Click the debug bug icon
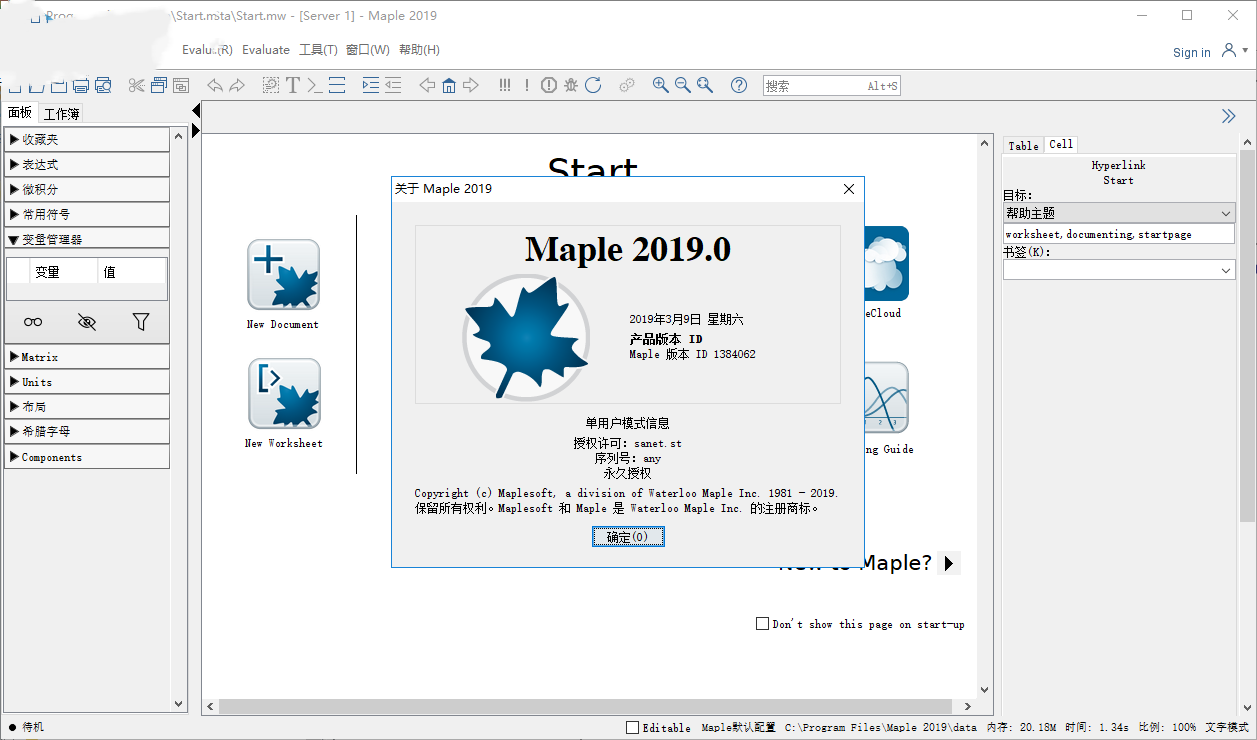The image size is (1257, 740). click(x=571, y=86)
